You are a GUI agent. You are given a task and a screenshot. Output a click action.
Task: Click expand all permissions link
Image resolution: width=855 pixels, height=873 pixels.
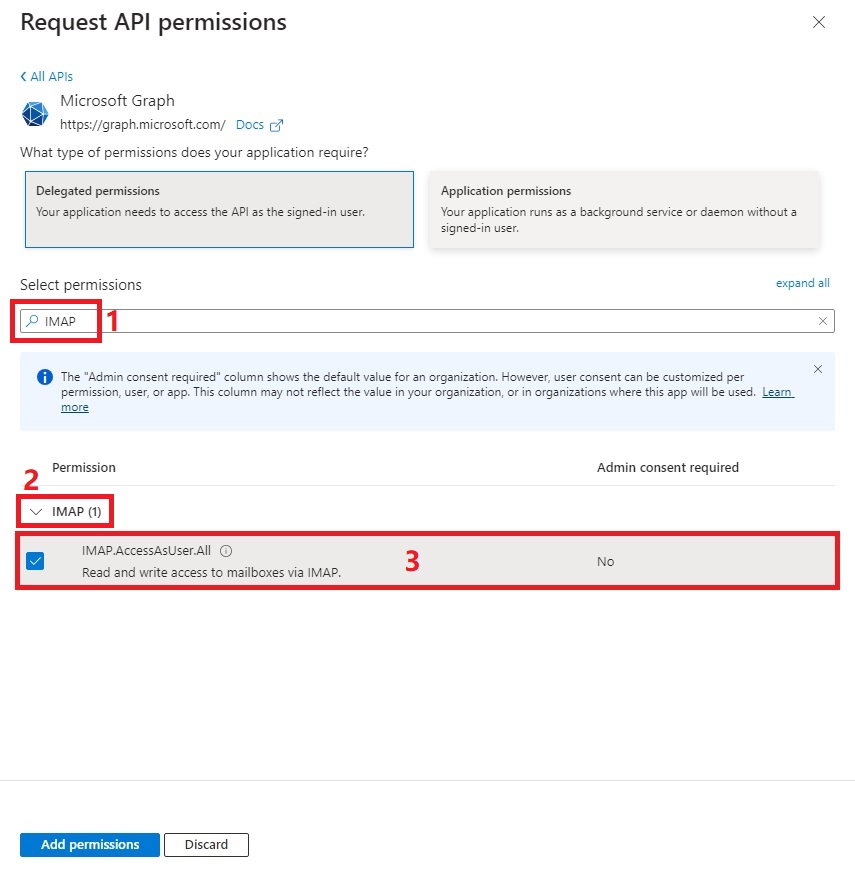(802, 283)
